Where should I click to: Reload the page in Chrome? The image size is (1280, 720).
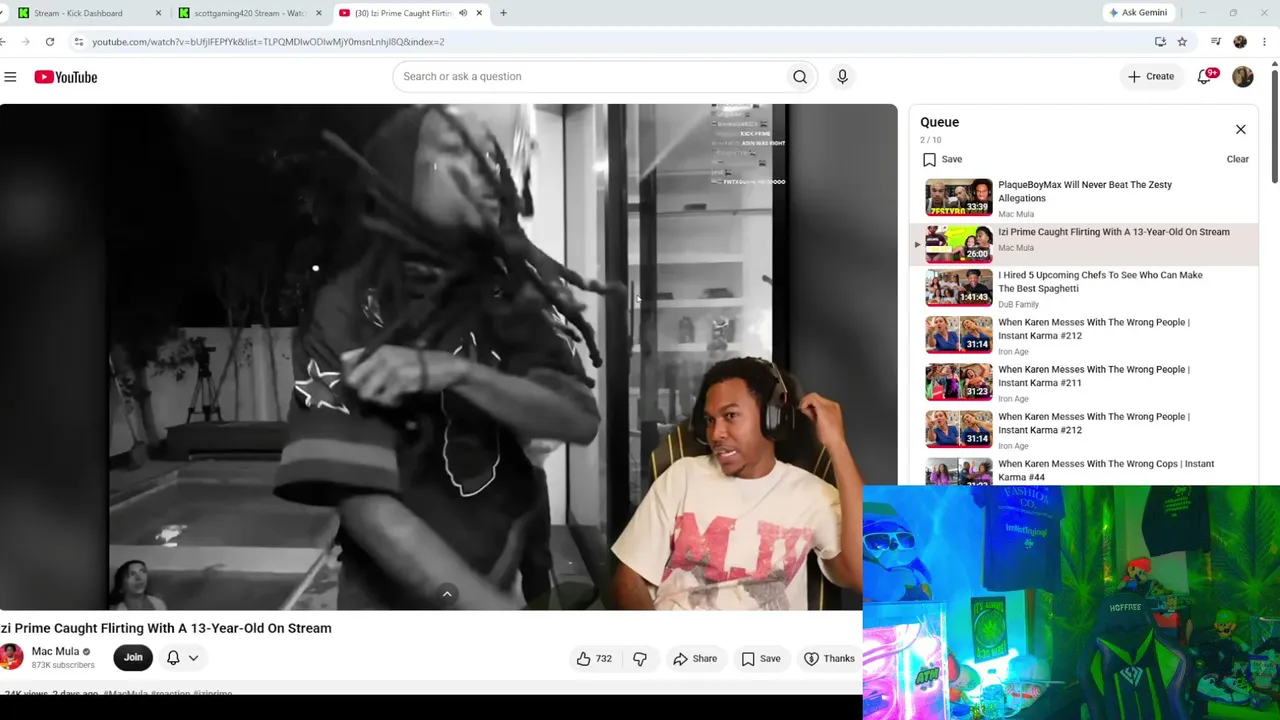tap(50, 42)
